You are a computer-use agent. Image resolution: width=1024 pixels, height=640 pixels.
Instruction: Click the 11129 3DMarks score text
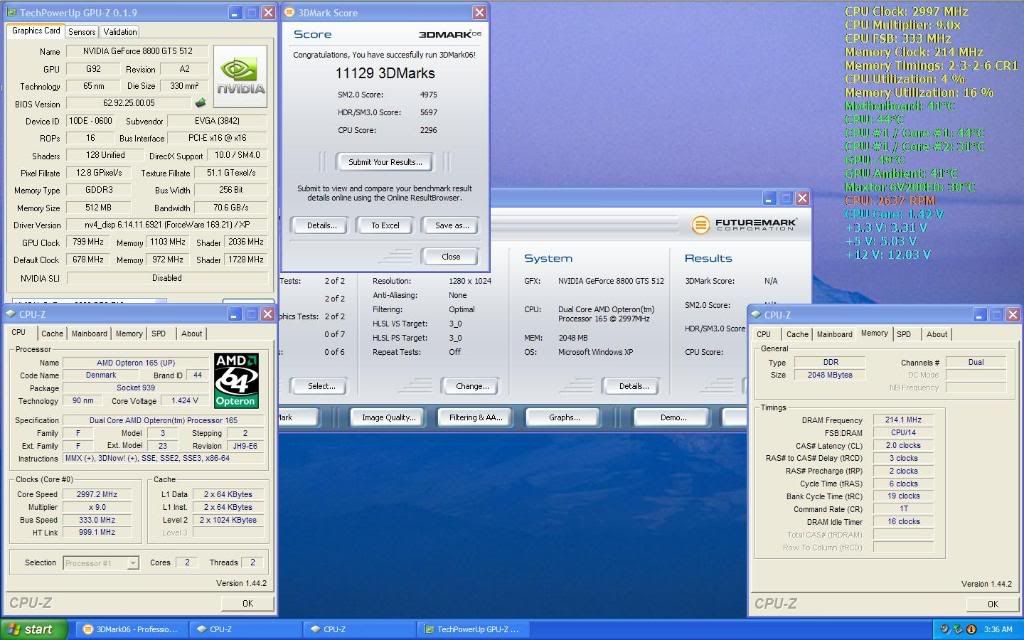[385, 73]
